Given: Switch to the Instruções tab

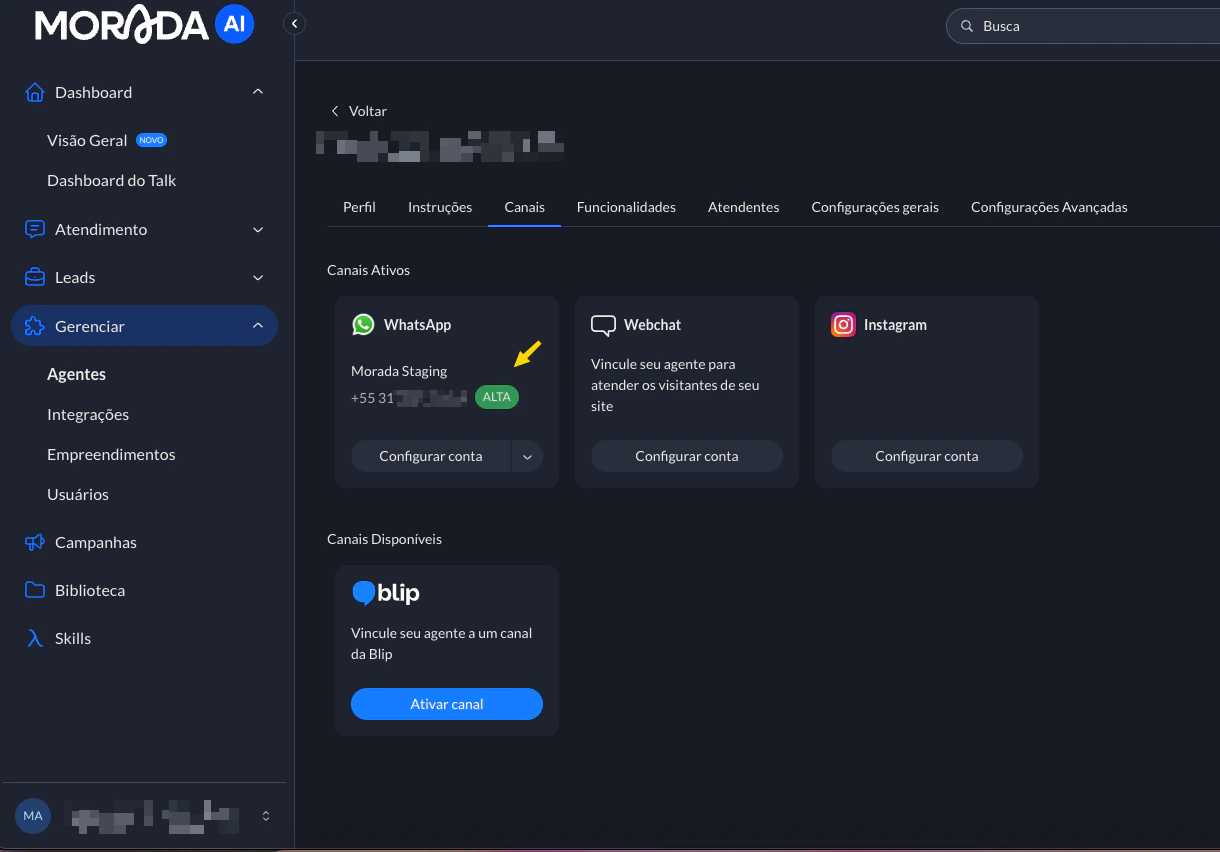Looking at the screenshot, I should [440, 207].
